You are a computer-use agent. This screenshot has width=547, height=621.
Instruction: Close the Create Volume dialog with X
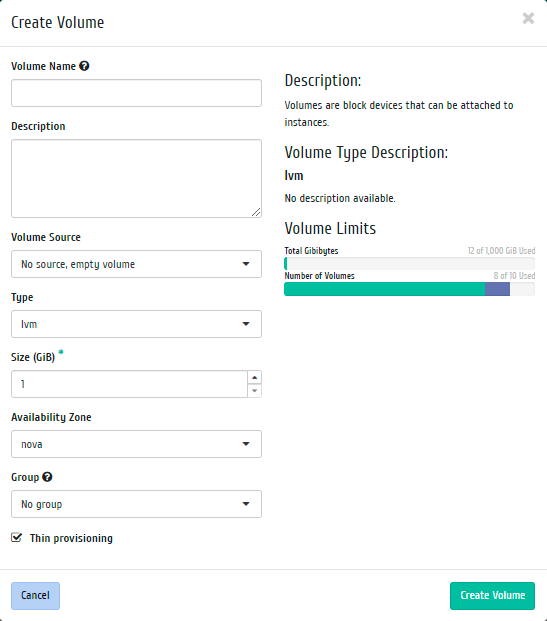click(528, 18)
